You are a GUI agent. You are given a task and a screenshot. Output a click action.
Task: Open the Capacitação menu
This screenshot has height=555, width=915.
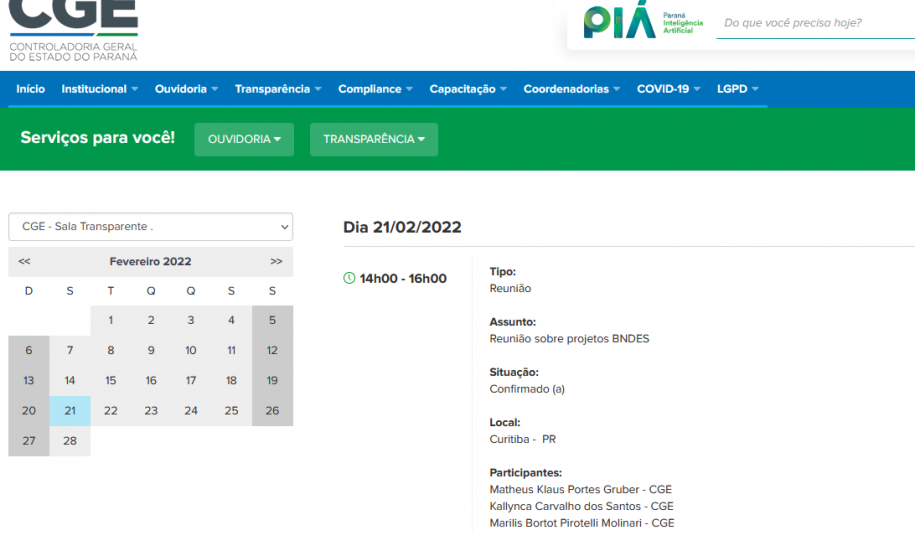[x=468, y=89]
